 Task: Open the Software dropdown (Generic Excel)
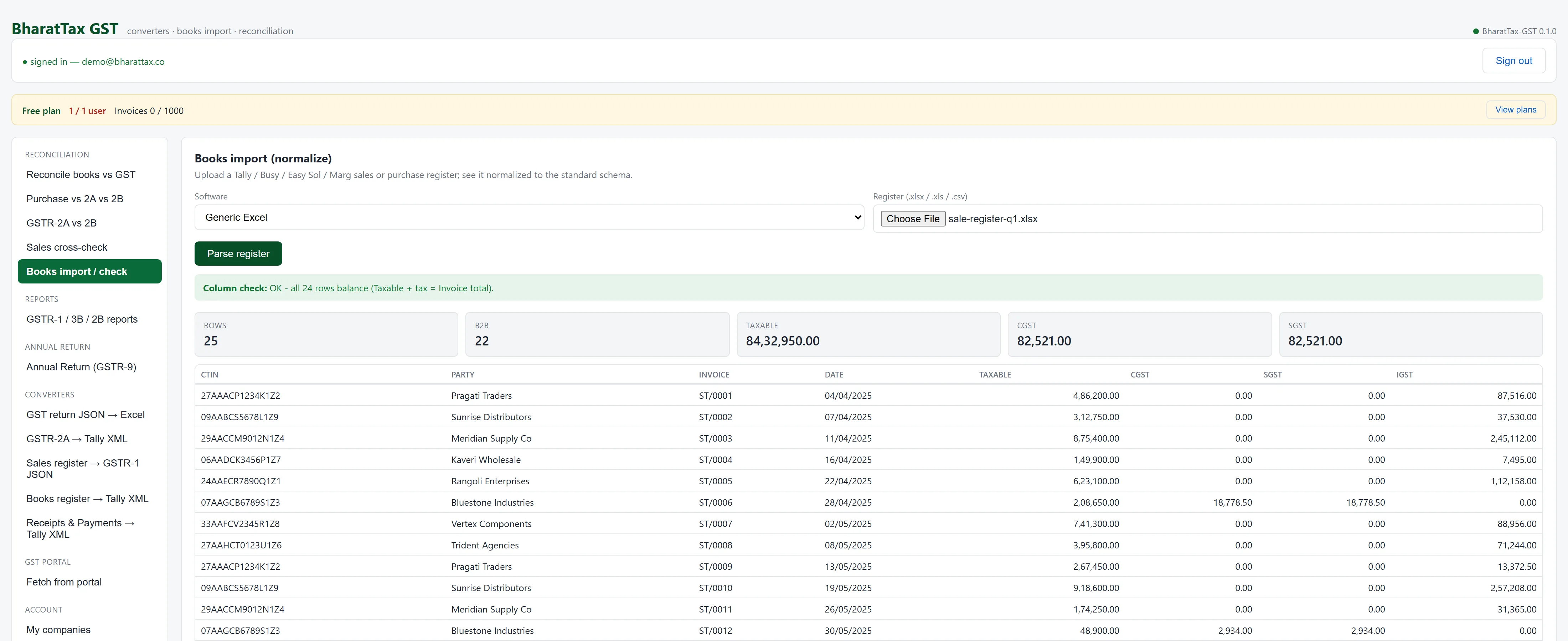529,217
